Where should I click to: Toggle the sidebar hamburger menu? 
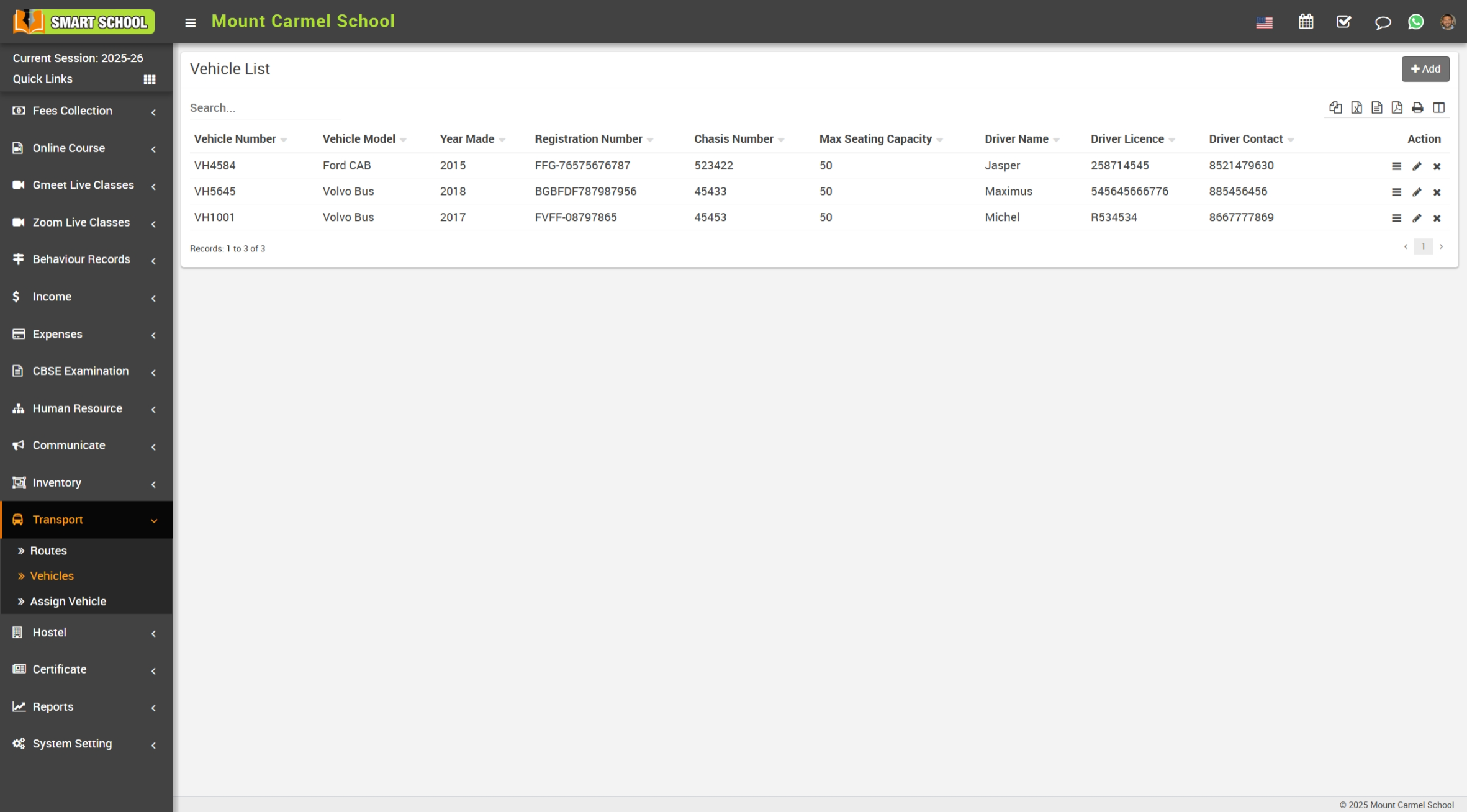(190, 22)
